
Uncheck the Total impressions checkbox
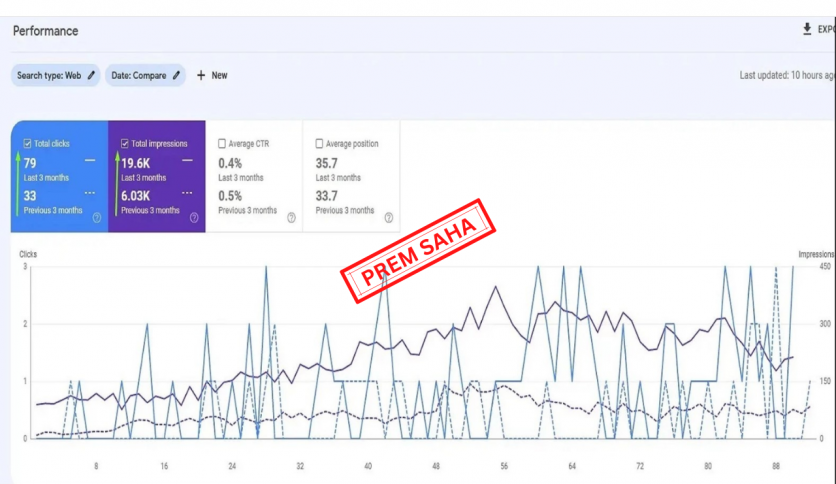125,144
